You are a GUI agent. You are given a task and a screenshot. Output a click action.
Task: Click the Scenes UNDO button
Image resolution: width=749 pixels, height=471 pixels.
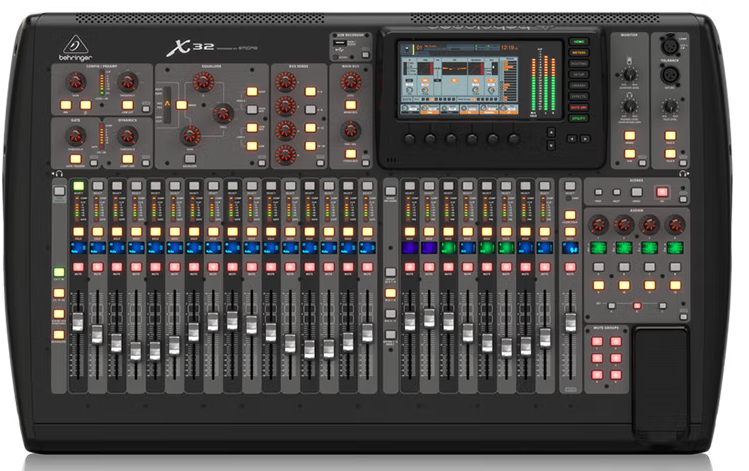636,192
